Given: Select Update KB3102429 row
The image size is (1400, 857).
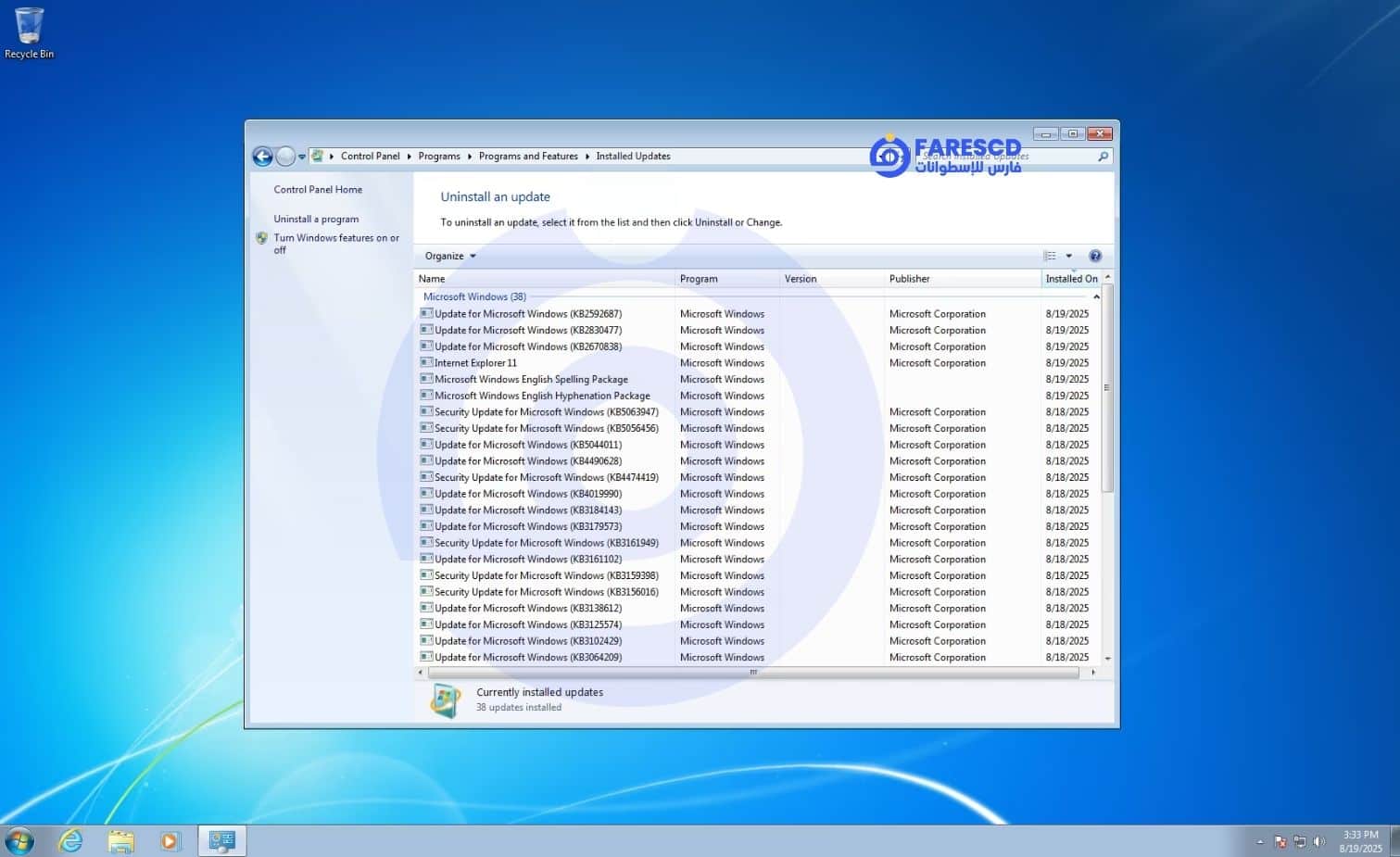Looking at the screenshot, I should point(757,641).
